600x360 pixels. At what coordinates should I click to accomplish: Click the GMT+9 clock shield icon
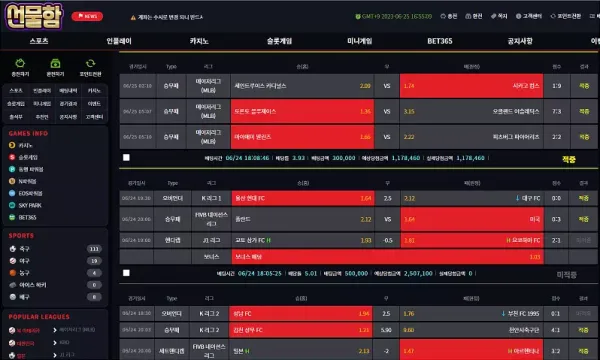(x=358, y=16)
